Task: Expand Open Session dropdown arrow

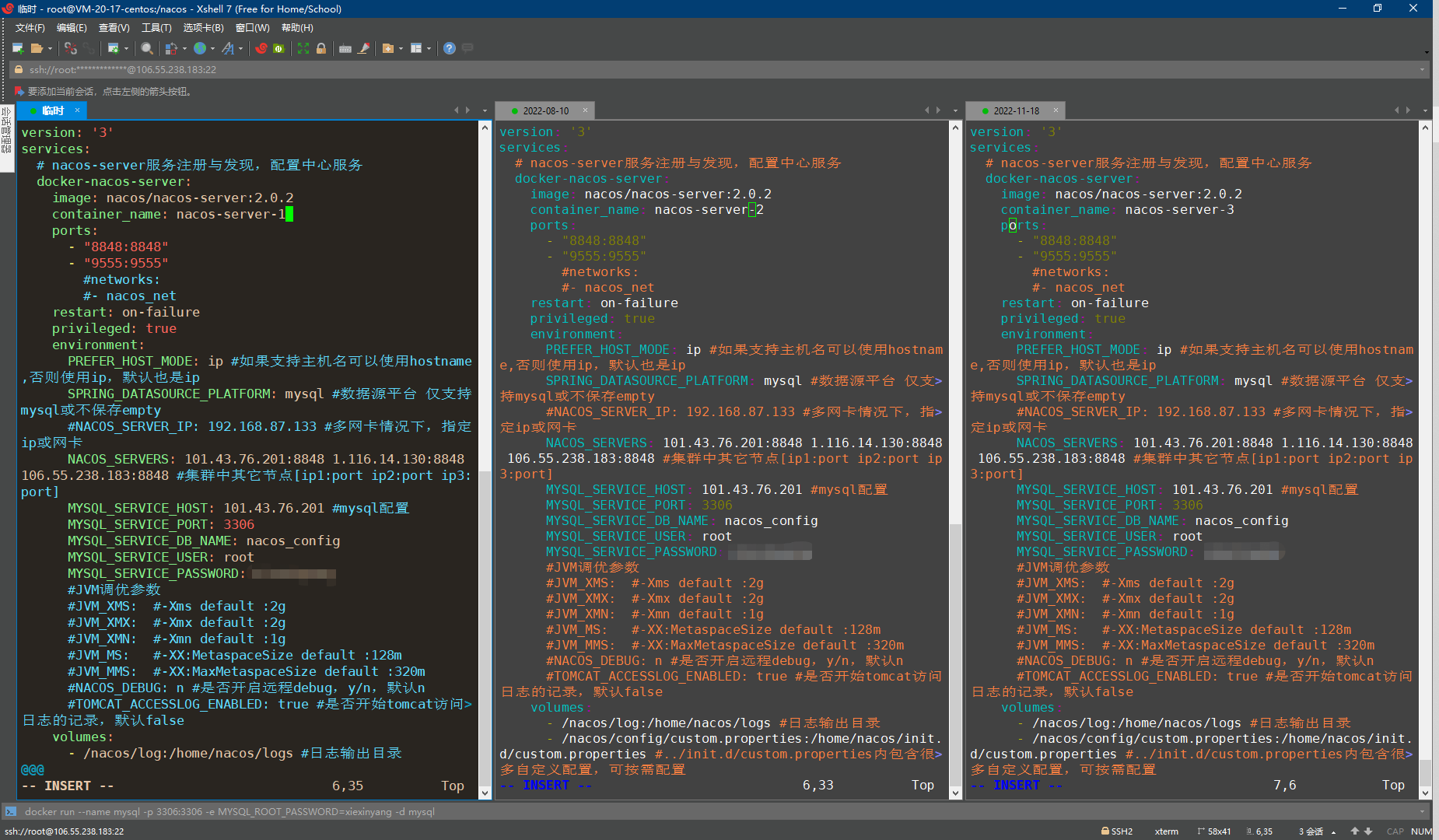Action: click(50, 48)
